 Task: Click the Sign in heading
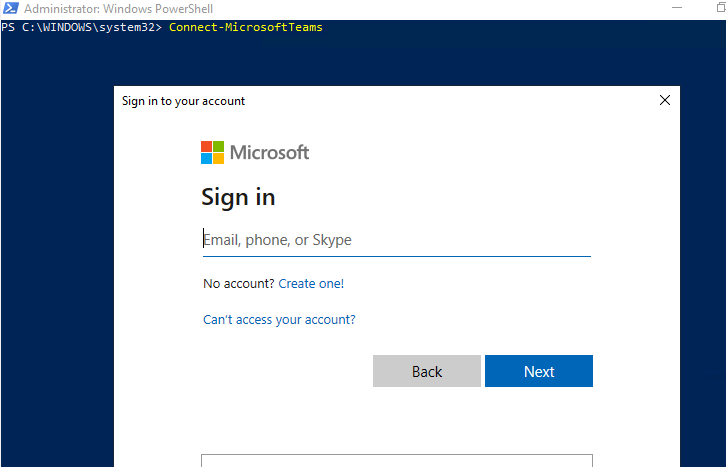click(x=238, y=198)
